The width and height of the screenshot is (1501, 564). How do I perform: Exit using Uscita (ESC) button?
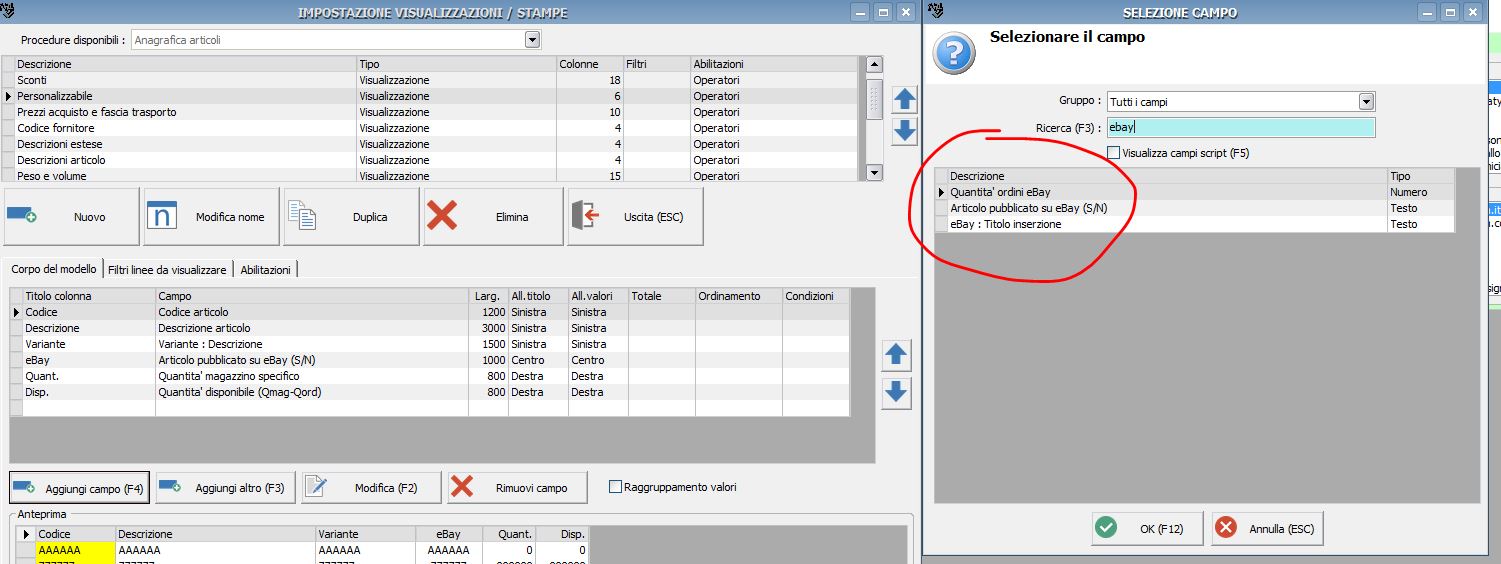click(635, 217)
